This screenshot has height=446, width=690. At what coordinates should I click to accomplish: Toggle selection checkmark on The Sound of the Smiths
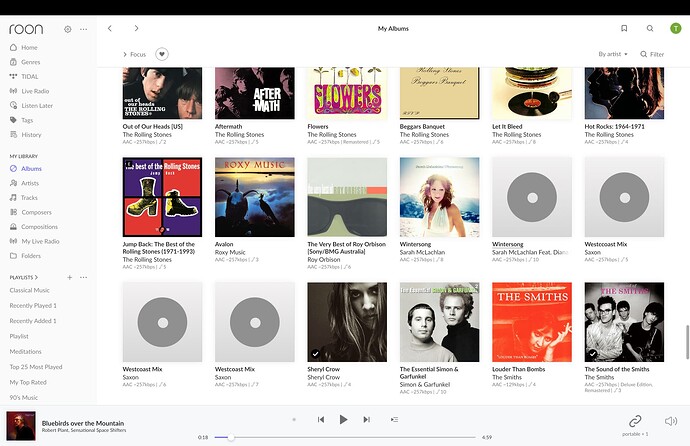tap(592, 354)
